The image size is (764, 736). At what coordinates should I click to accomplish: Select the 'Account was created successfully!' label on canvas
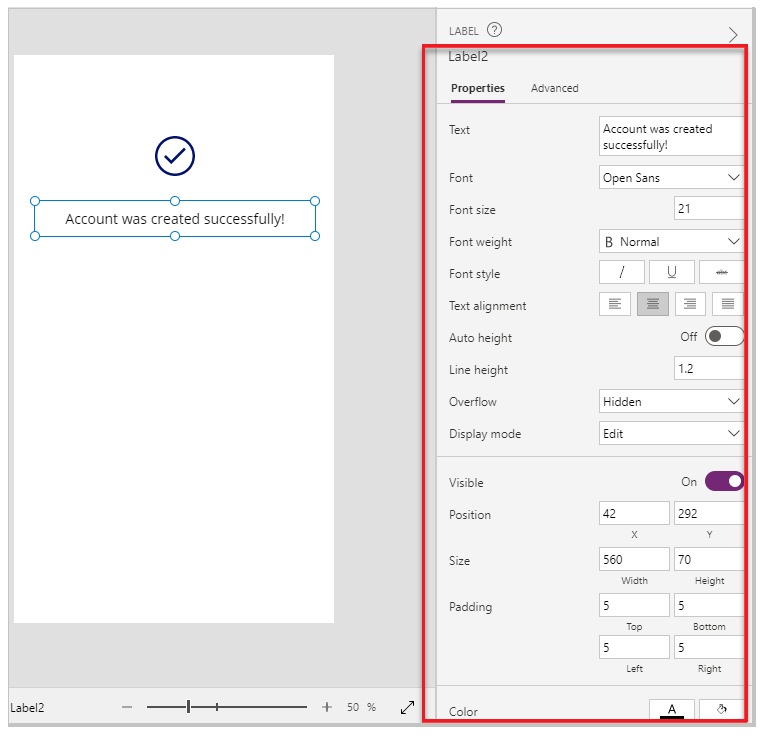pos(175,219)
